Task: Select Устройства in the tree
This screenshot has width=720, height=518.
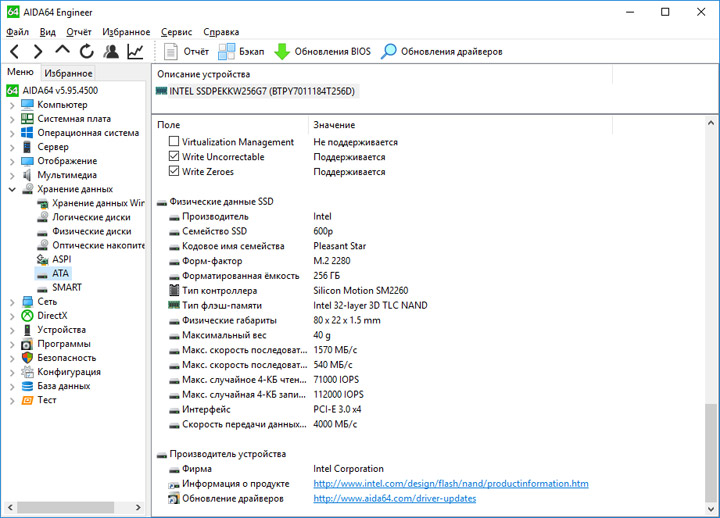Action: coord(62,330)
